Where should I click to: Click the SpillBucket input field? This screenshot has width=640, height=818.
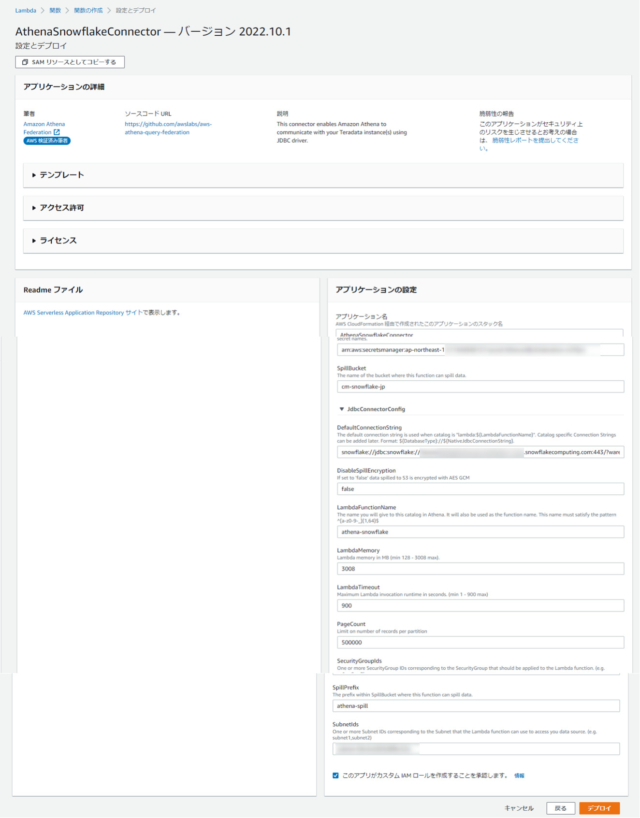pos(480,387)
